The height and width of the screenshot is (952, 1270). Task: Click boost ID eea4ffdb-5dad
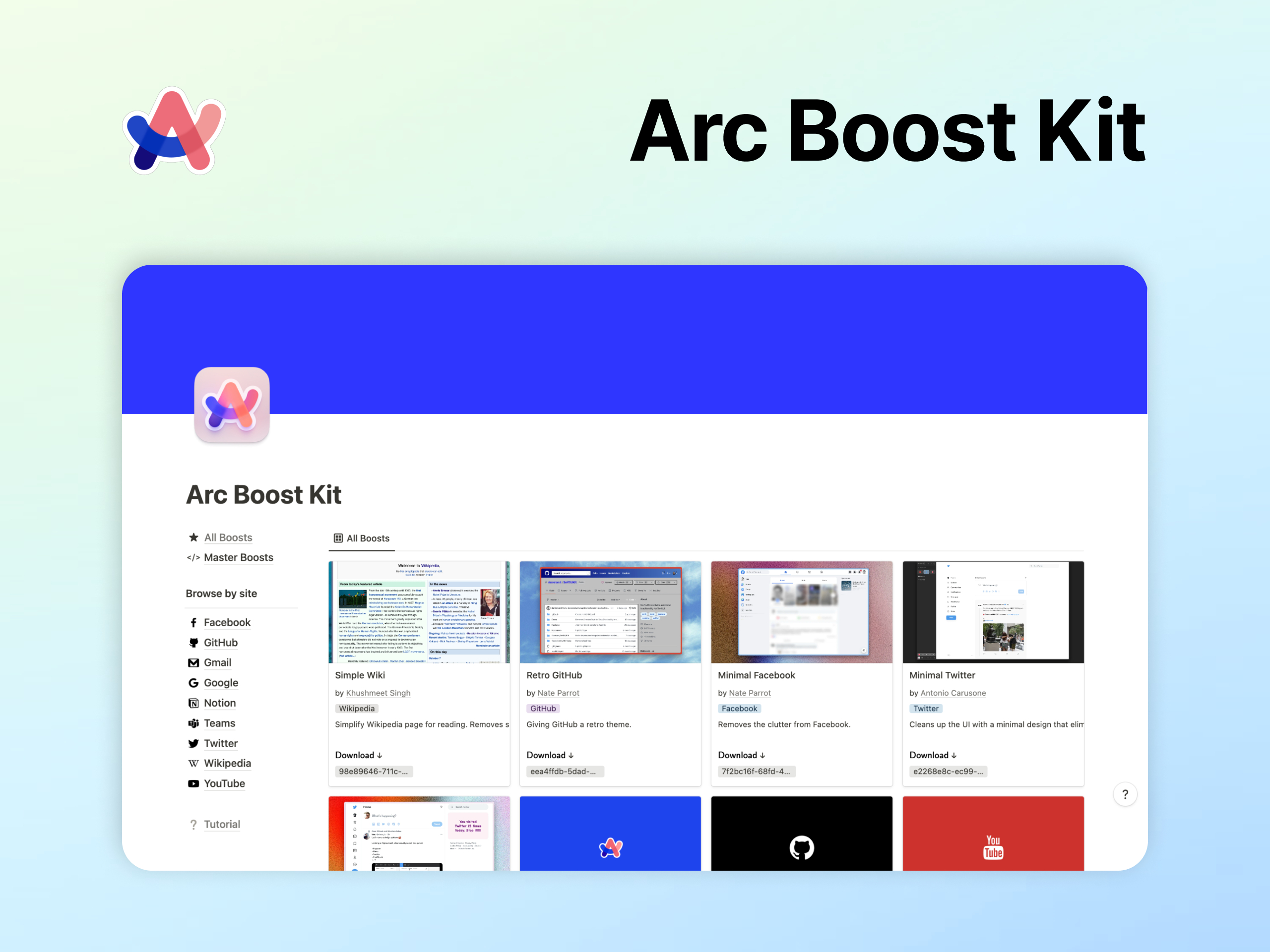pyautogui.click(x=565, y=772)
